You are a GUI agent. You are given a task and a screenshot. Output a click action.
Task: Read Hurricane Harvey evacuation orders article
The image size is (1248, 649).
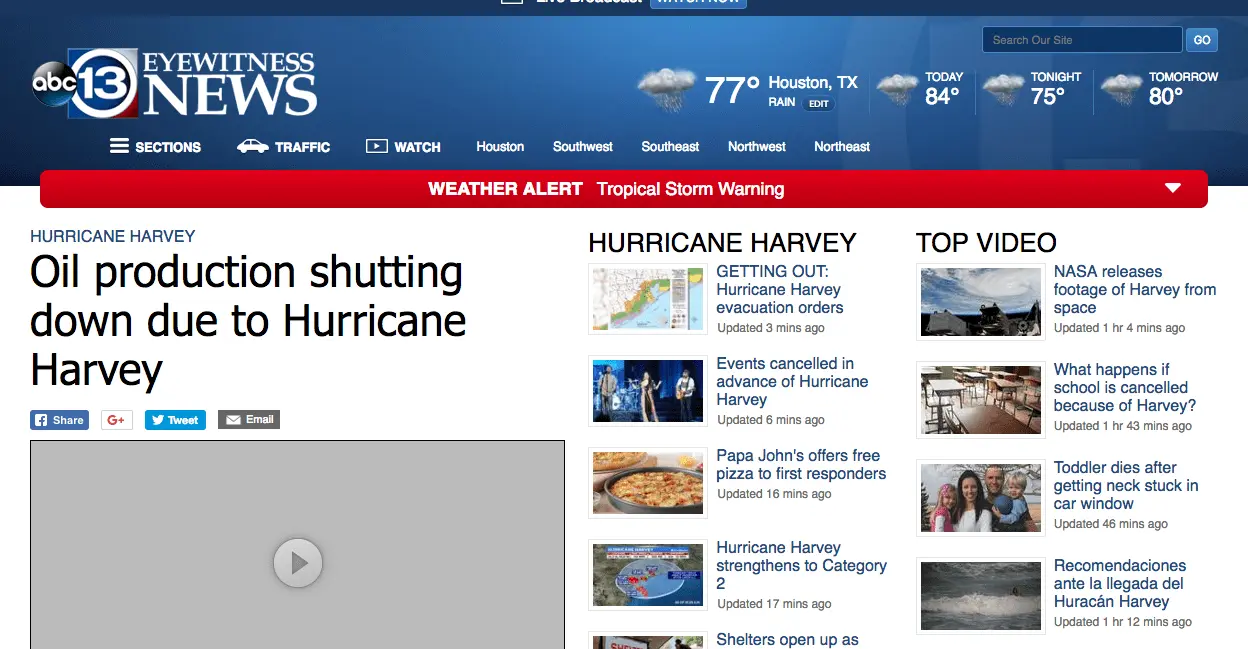[x=779, y=289]
